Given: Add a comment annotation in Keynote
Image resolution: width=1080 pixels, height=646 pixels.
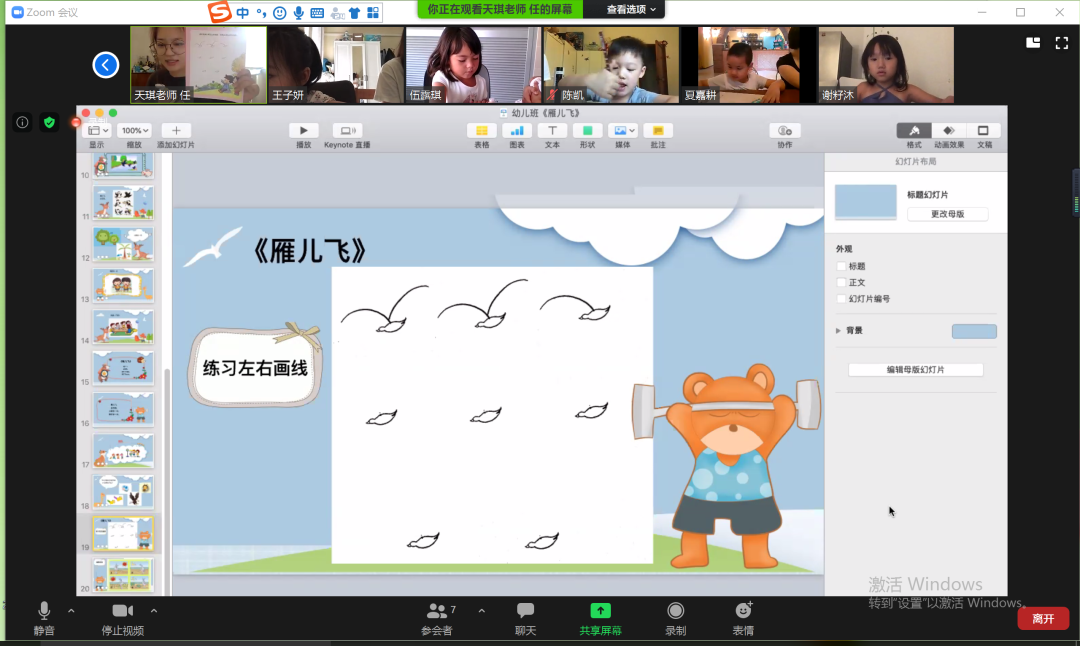Looking at the screenshot, I should pyautogui.click(x=658, y=130).
